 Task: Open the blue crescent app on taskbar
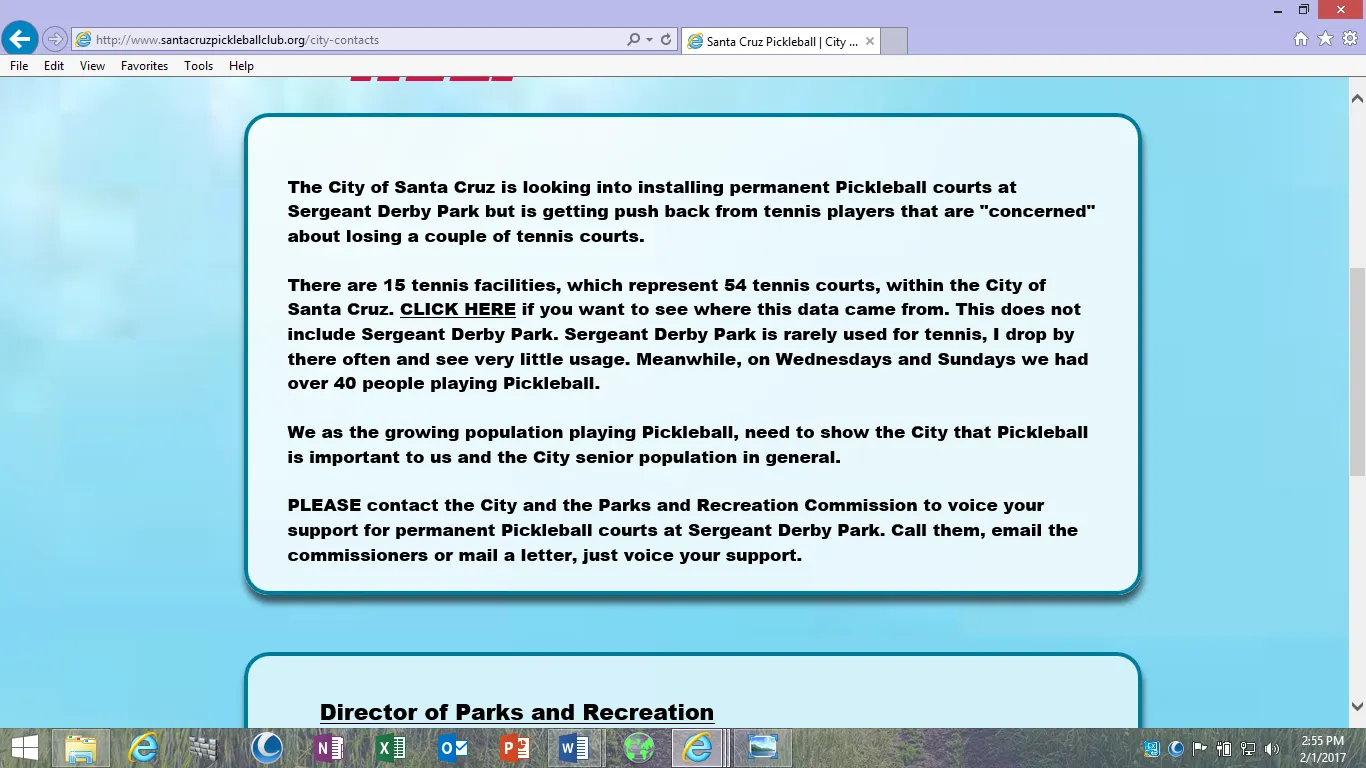[x=266, y=748]
